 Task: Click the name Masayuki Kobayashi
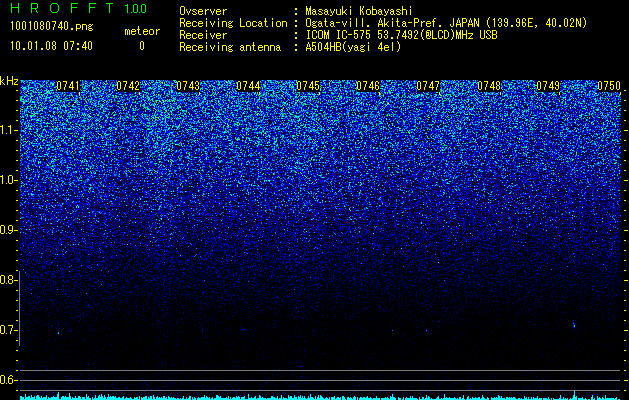pyautogui.click(x=359, y=11)
